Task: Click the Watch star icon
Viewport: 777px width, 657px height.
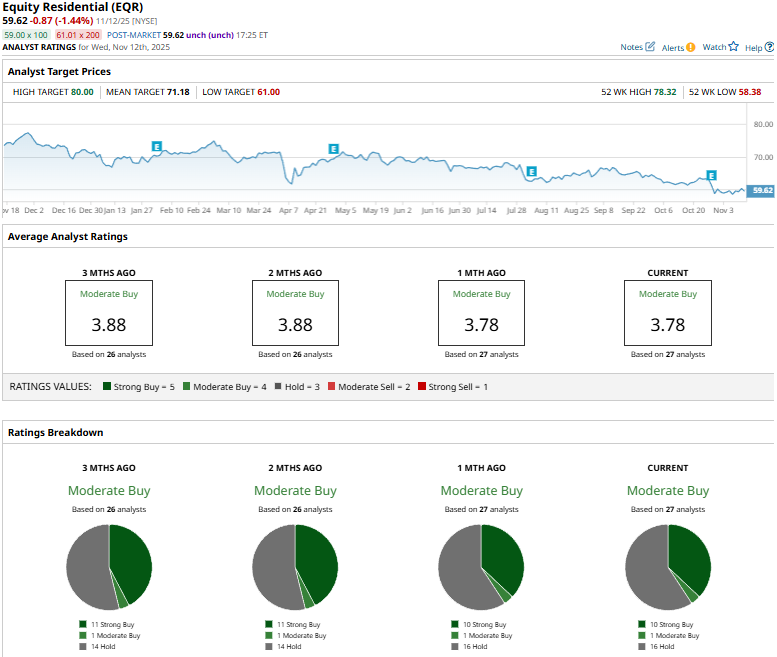Action: pos(733,47)
